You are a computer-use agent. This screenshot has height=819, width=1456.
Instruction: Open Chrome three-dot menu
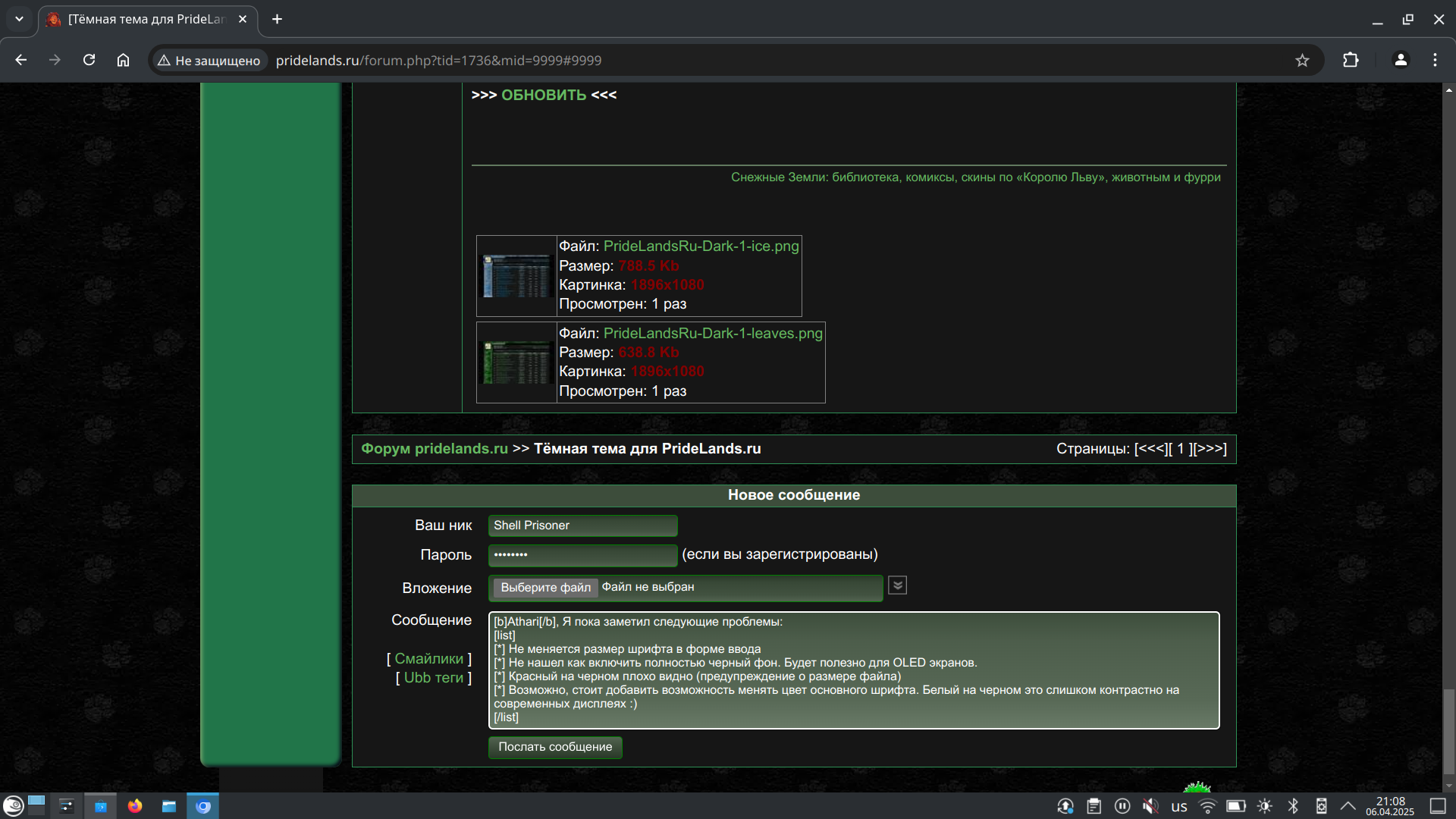tap(1435, 60)
